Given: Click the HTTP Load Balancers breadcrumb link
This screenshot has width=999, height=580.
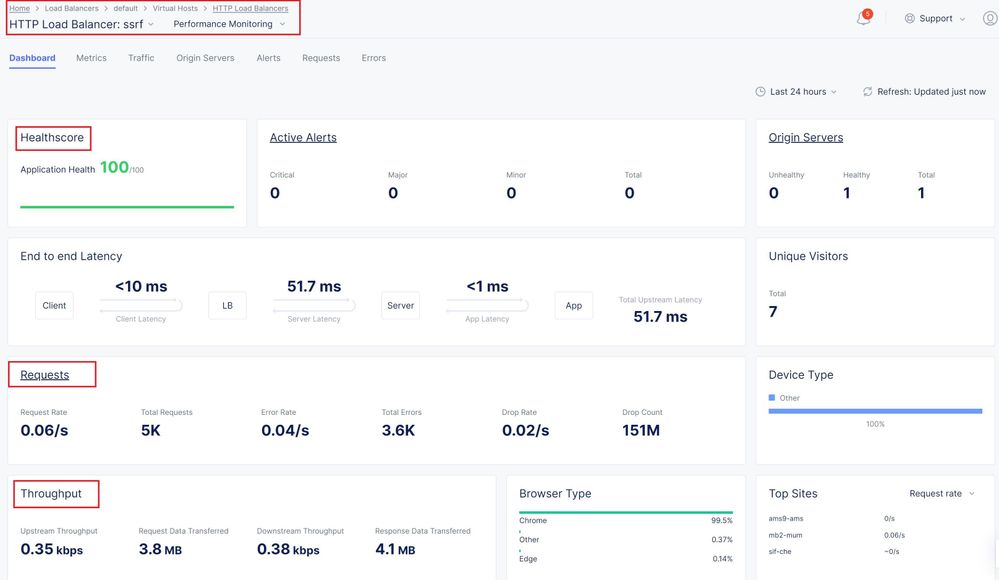Looking at the screenshot, I should [250, 8].
